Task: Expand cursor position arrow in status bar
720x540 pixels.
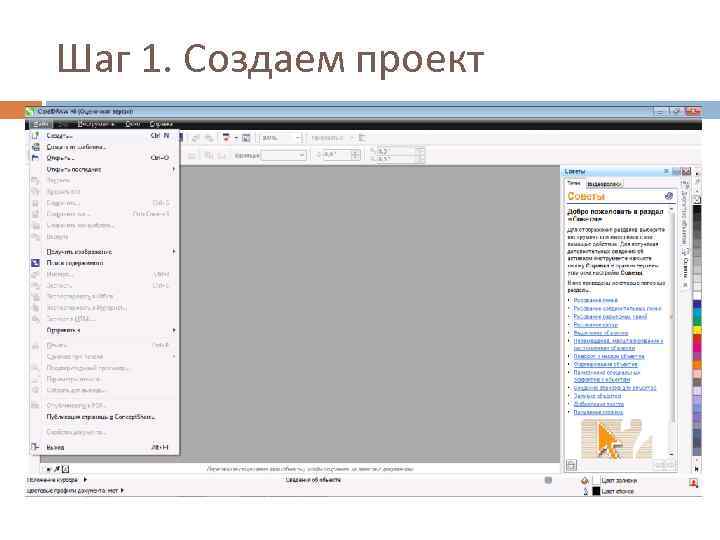Action: [x=85, y=480]
